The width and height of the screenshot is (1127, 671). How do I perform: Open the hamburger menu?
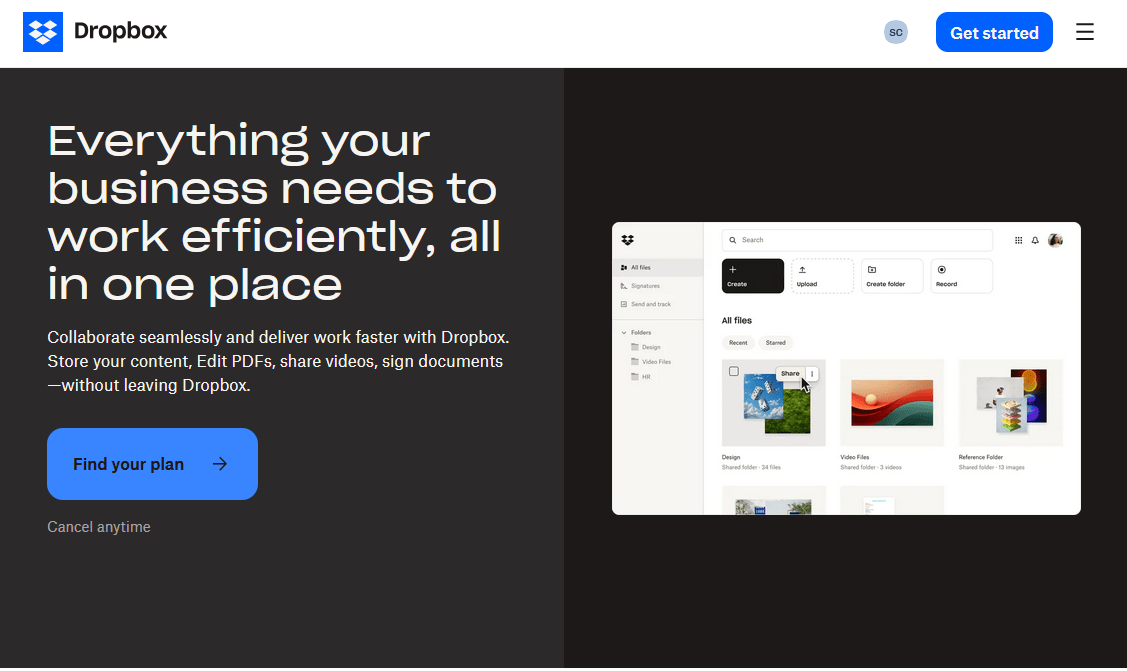pyautogui.click(x=1085, y=32)
